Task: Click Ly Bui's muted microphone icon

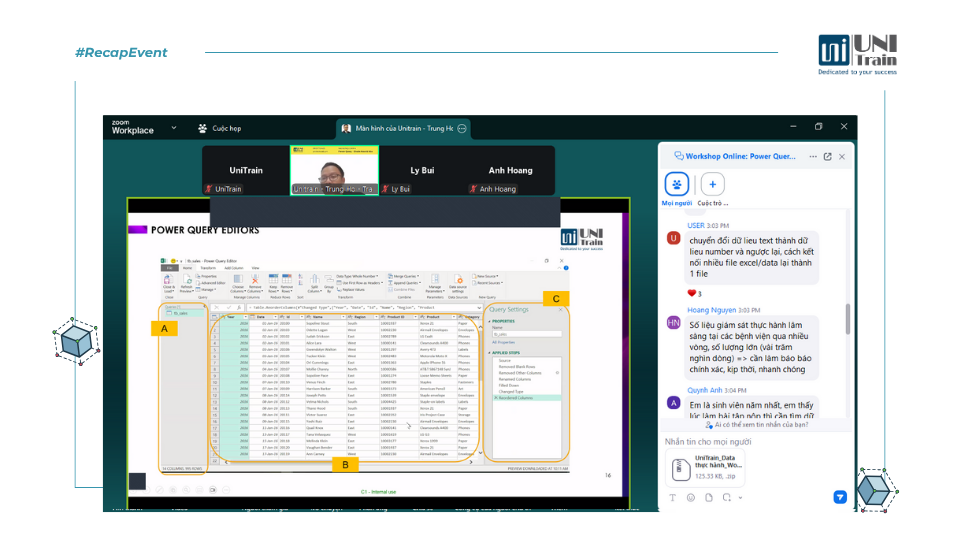Action: (385, 189)
